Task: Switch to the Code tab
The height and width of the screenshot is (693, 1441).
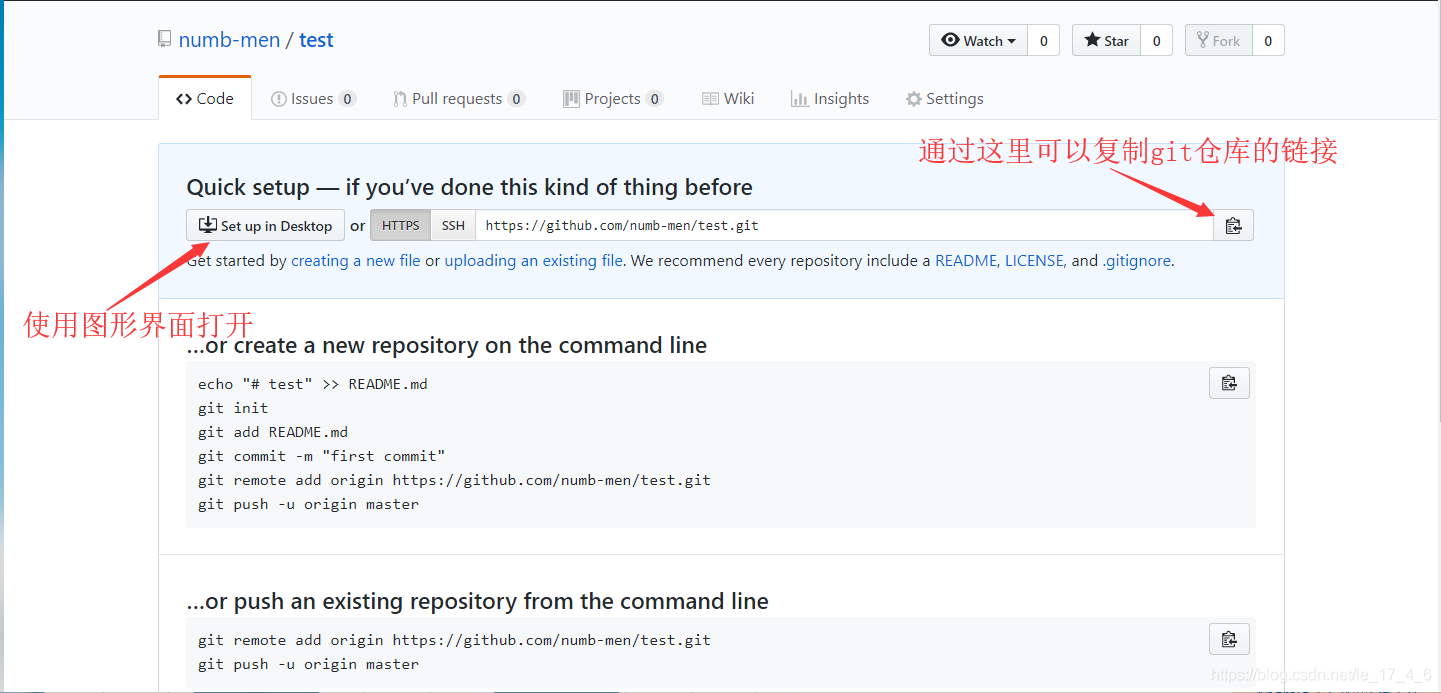Action: coord(205,98)
